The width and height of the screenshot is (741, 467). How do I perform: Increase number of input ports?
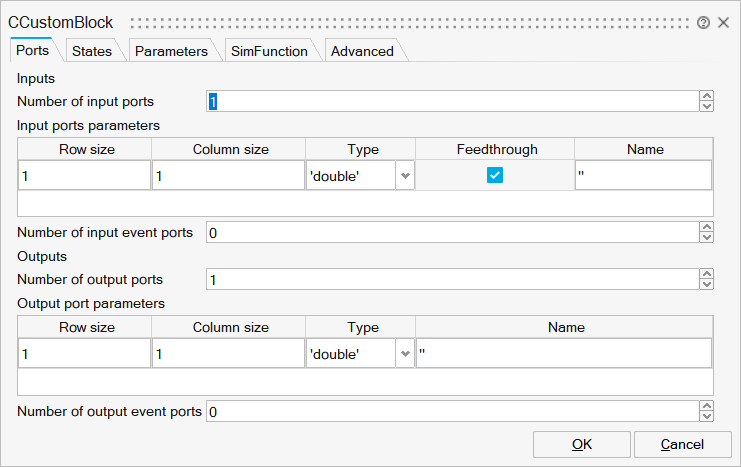[707, 96]
